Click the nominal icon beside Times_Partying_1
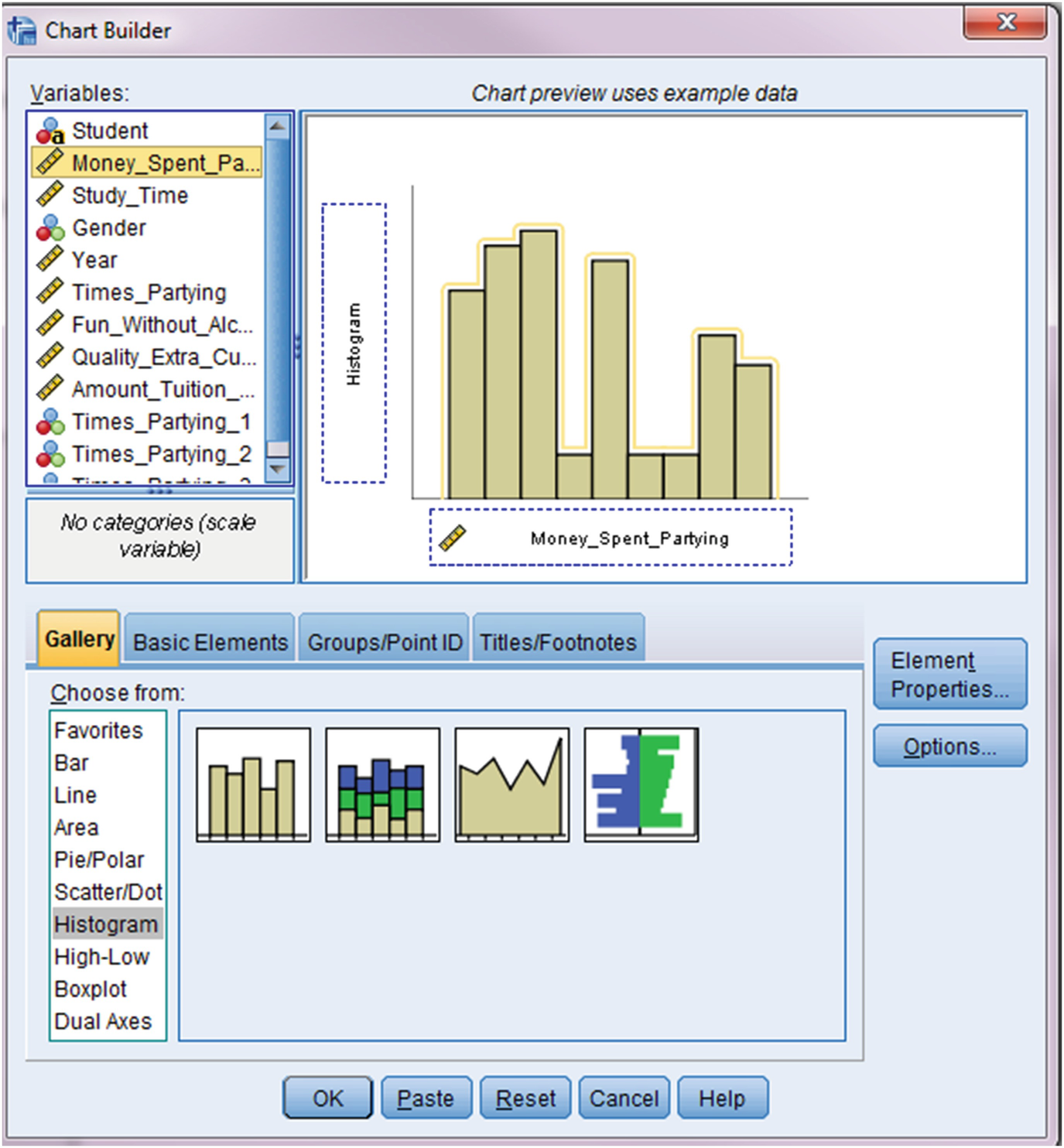 click(x=50, y=422)
